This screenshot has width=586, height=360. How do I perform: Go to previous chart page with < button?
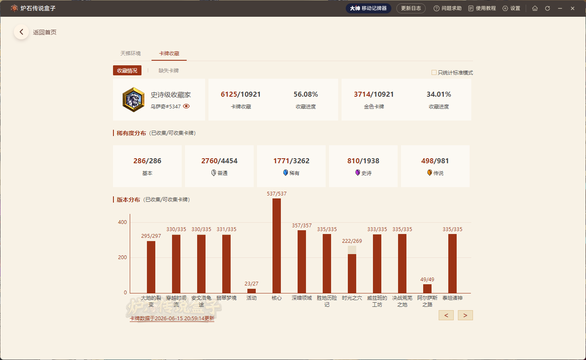[446, 315]
